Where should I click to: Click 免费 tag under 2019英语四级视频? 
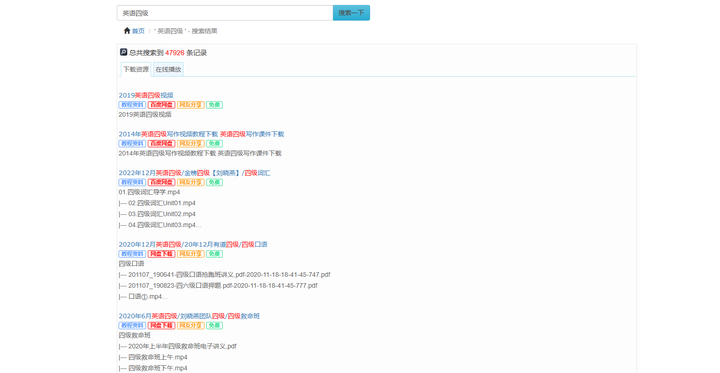tap(214, 105)
